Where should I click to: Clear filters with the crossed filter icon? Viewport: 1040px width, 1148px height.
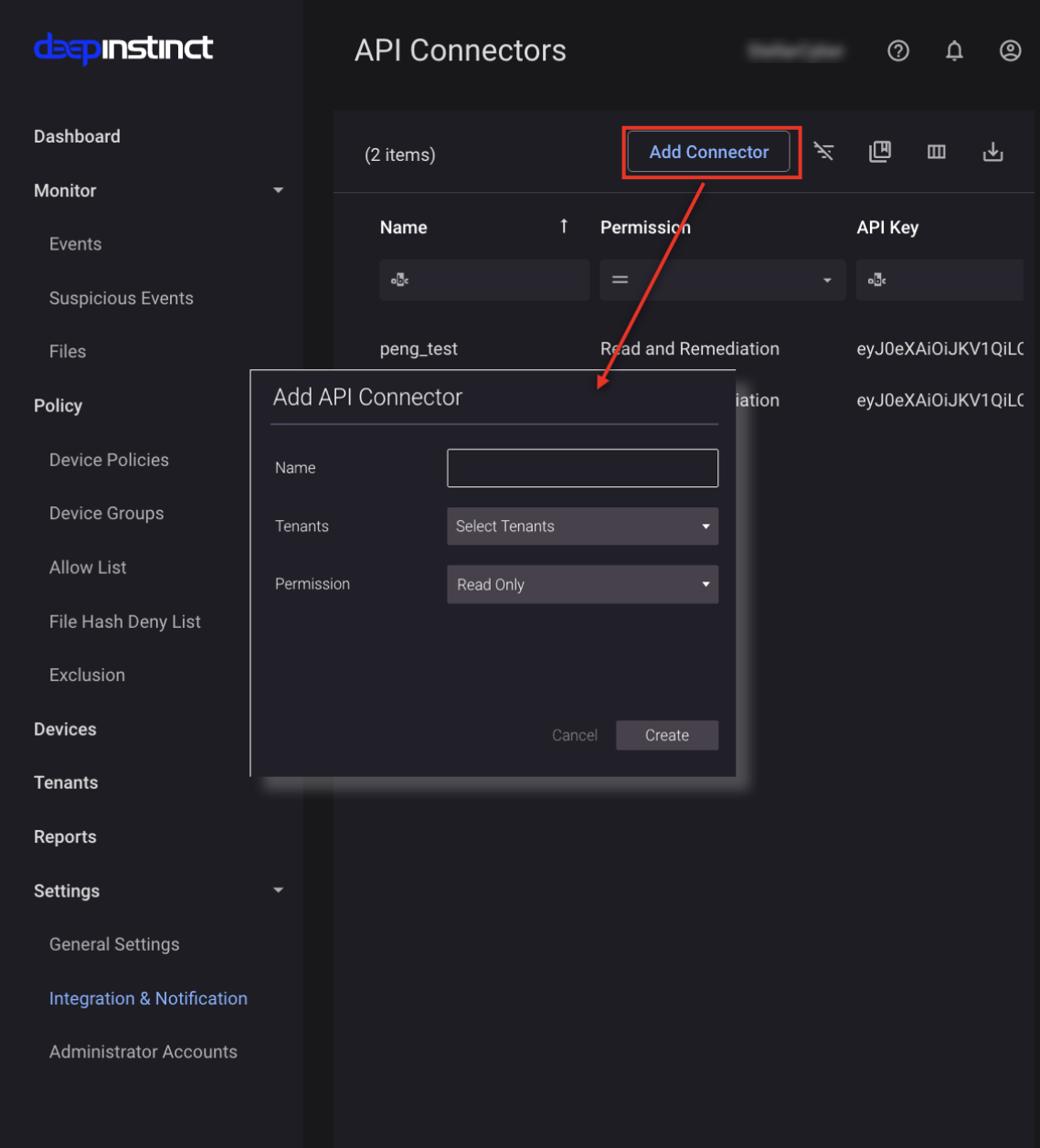pyautogui.click(x=824, y=152)
